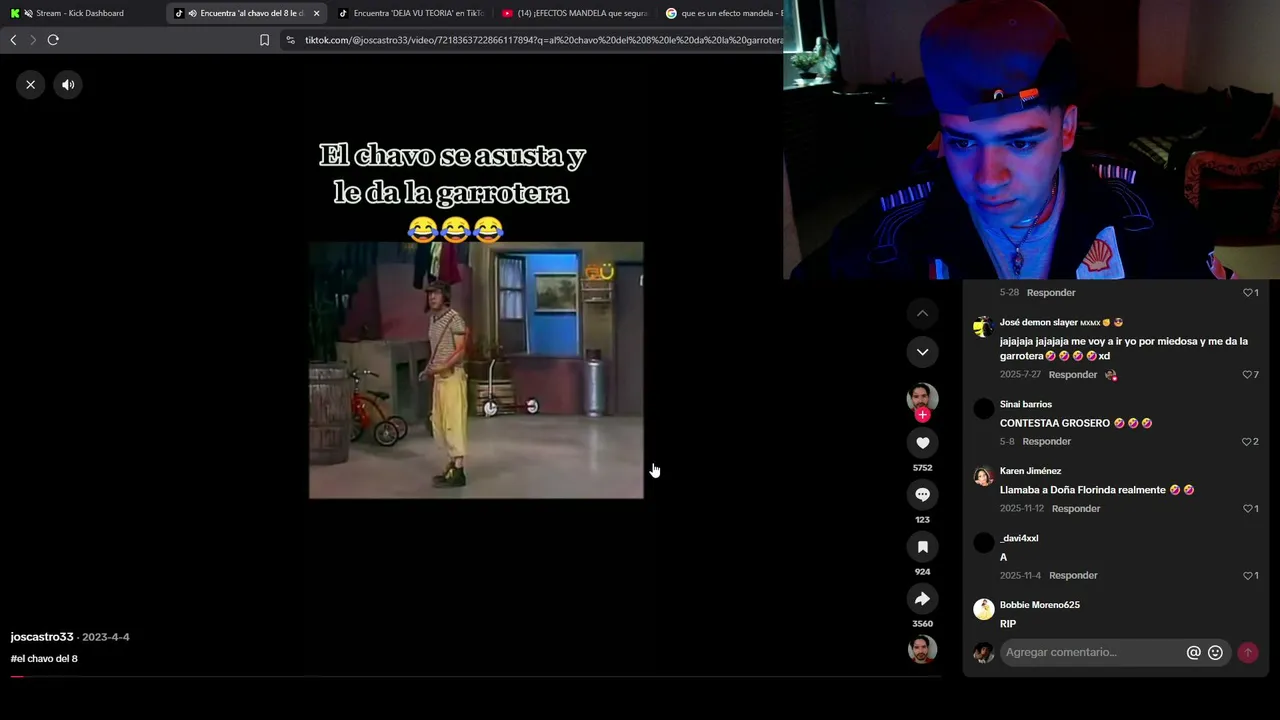Open comments via the speech bubble icon

click(922, 495)
